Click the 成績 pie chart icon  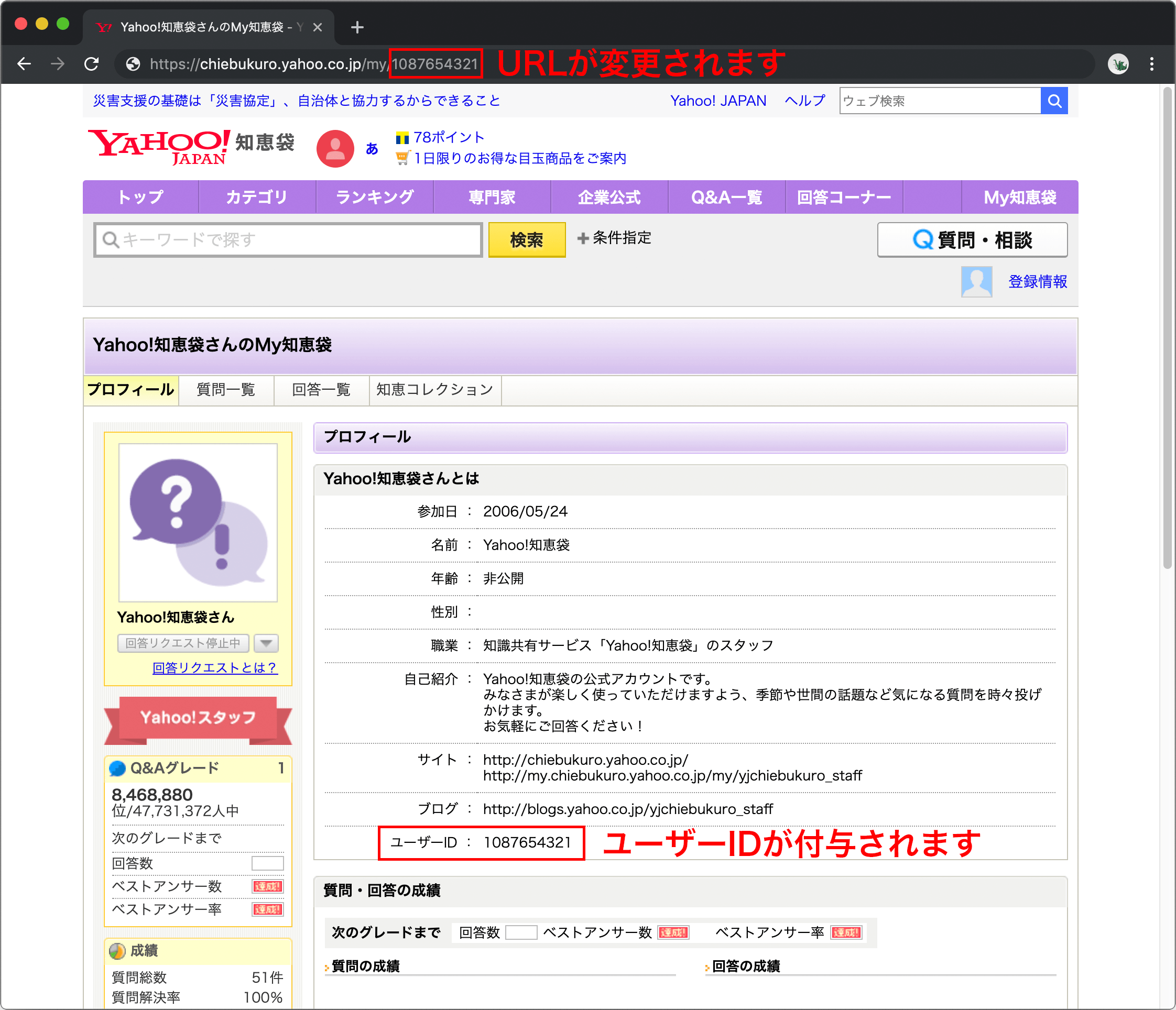coord(117,950)
